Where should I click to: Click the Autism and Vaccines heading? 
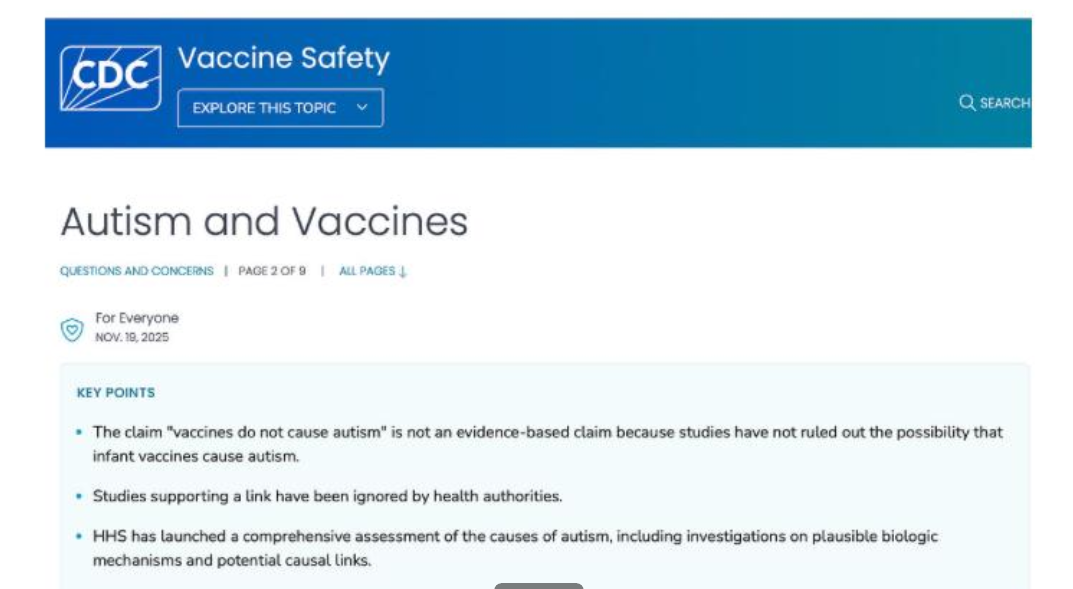[x=264, y=221]
